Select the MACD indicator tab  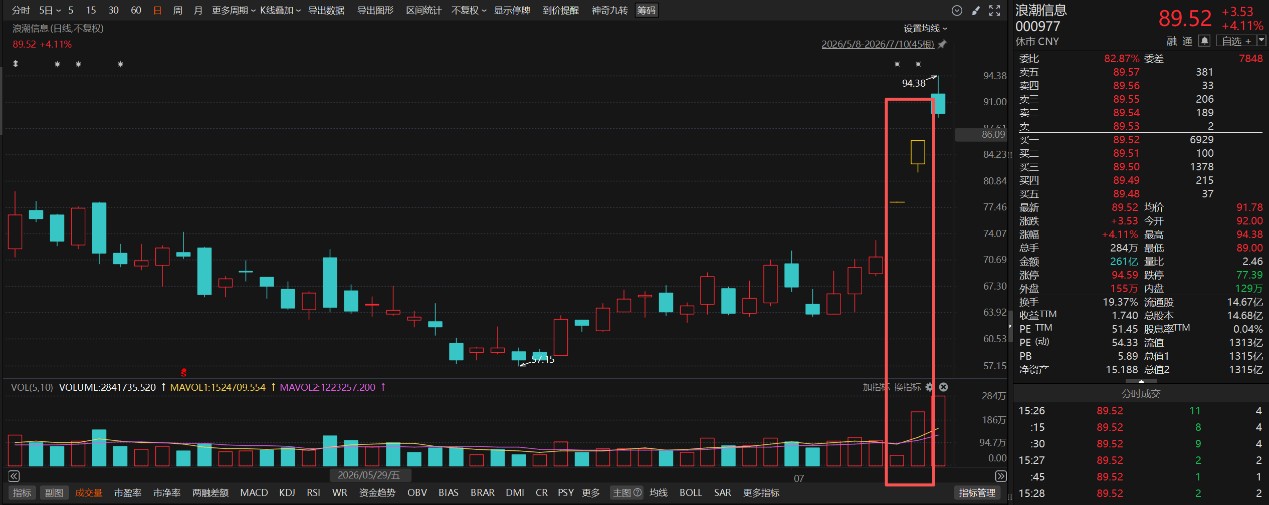coord(254,493)
